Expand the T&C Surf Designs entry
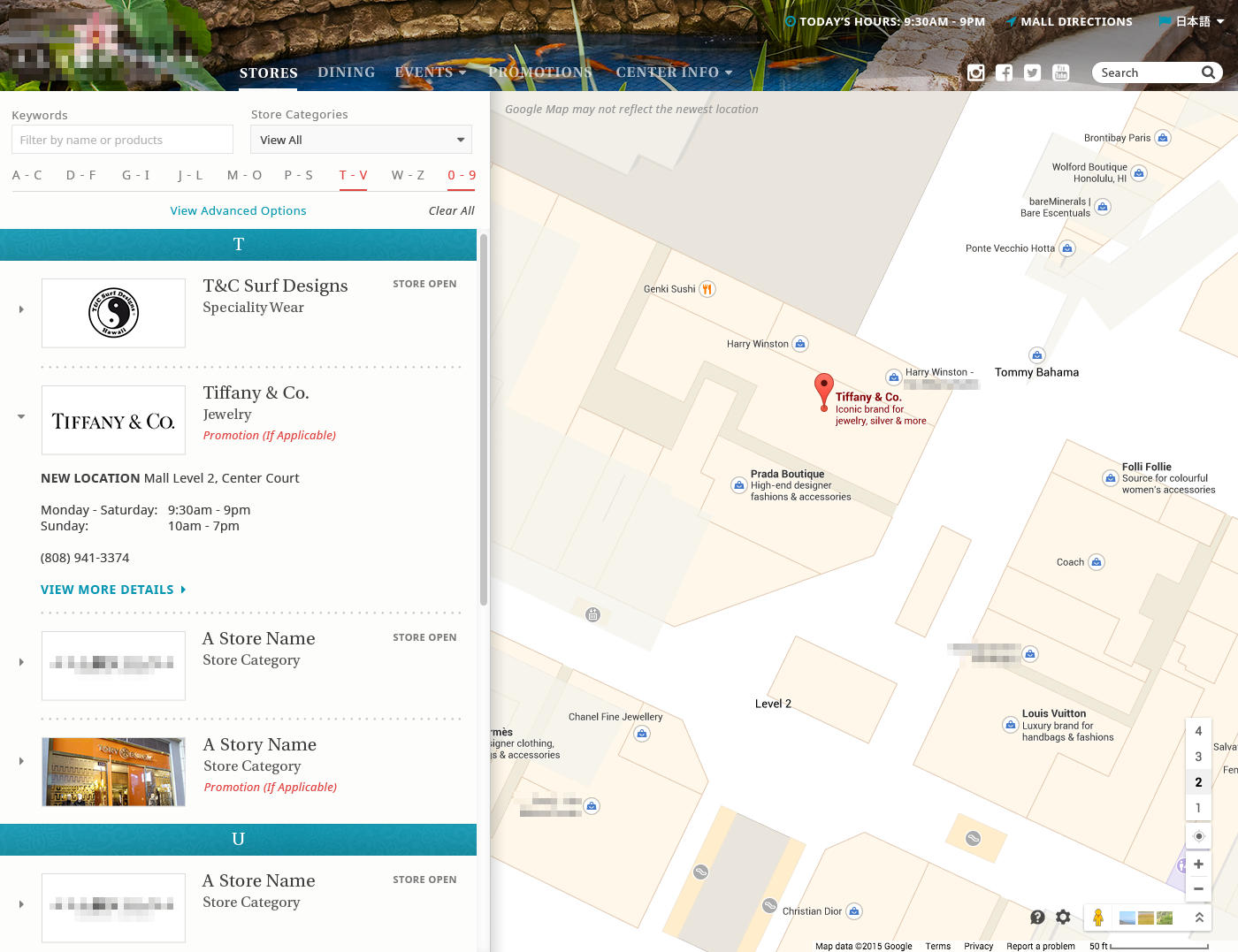 coord(21,309)
